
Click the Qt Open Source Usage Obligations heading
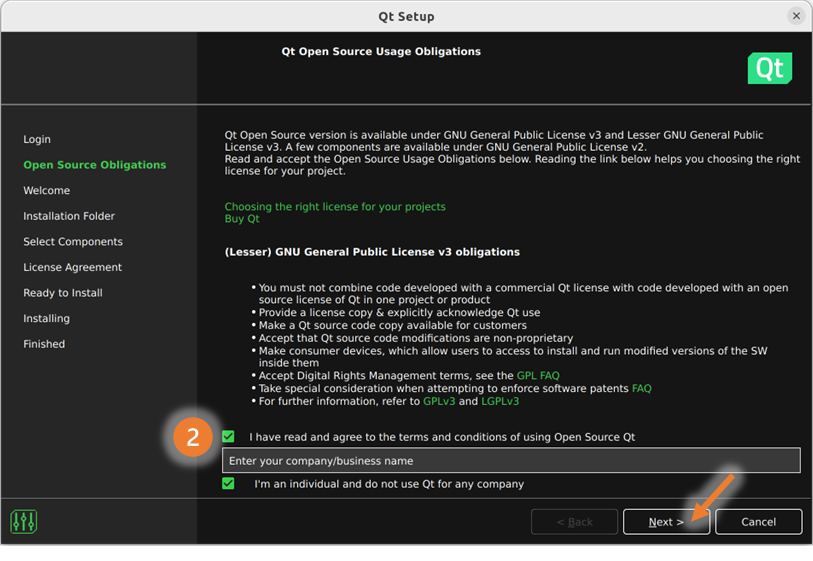(381, 51)
